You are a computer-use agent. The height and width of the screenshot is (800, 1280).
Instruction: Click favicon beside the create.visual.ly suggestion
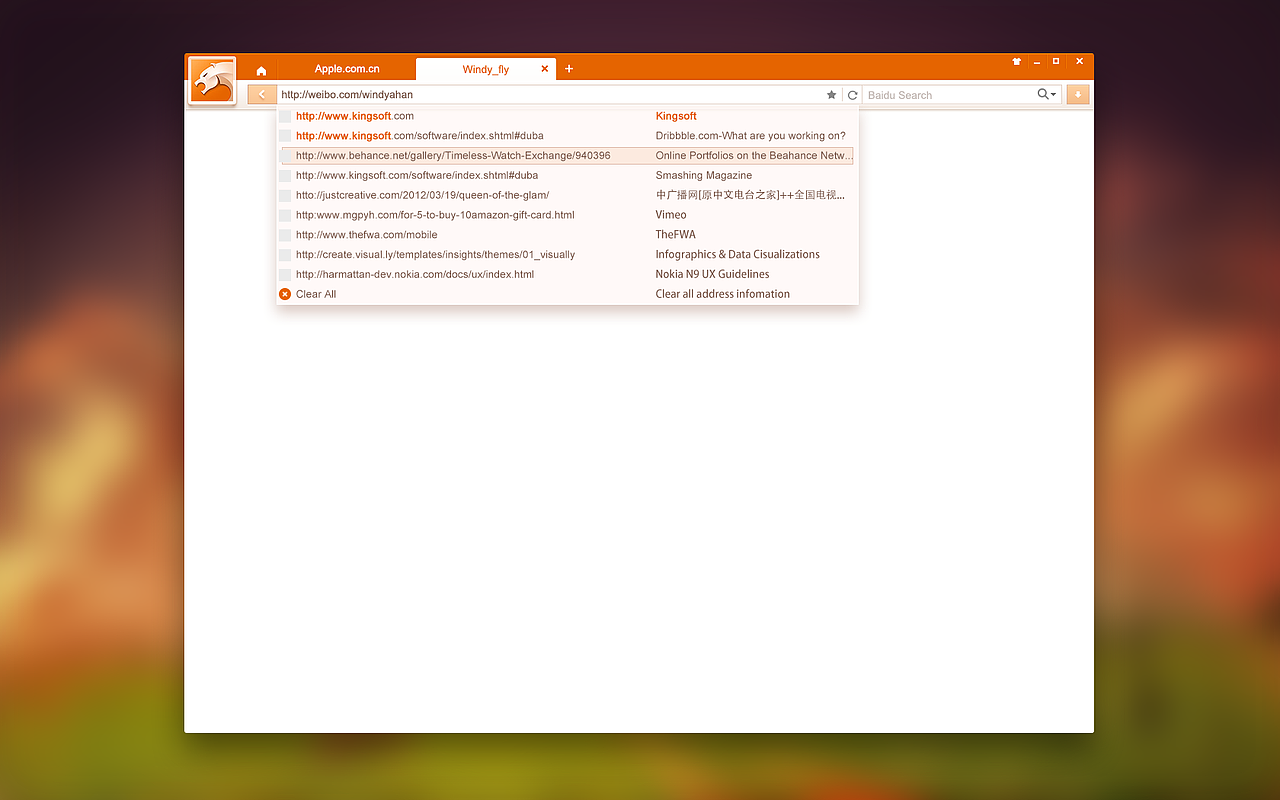(285, 255)
